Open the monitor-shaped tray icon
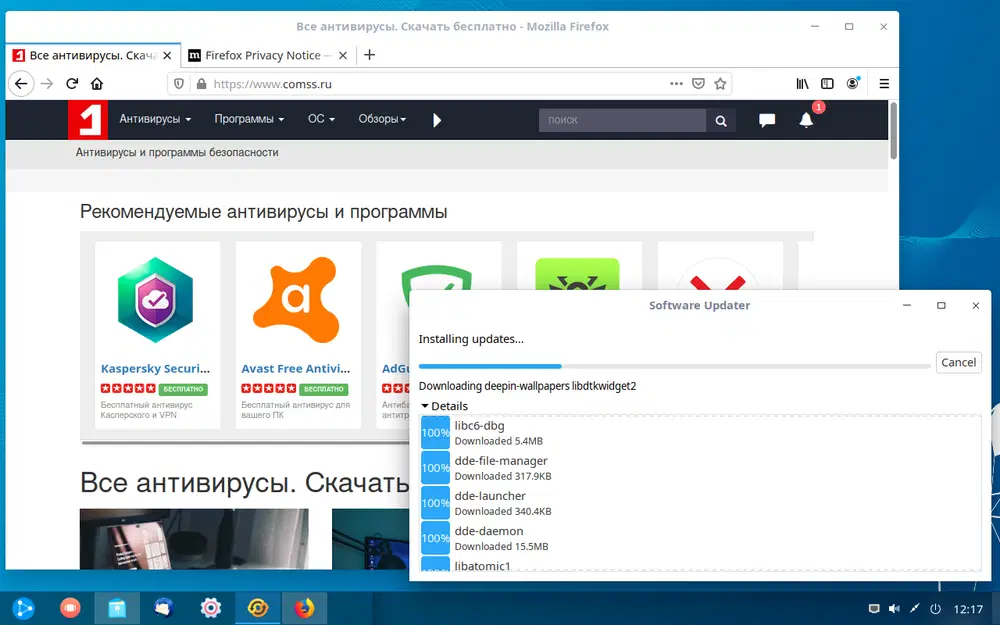 (x=874, y=609)
